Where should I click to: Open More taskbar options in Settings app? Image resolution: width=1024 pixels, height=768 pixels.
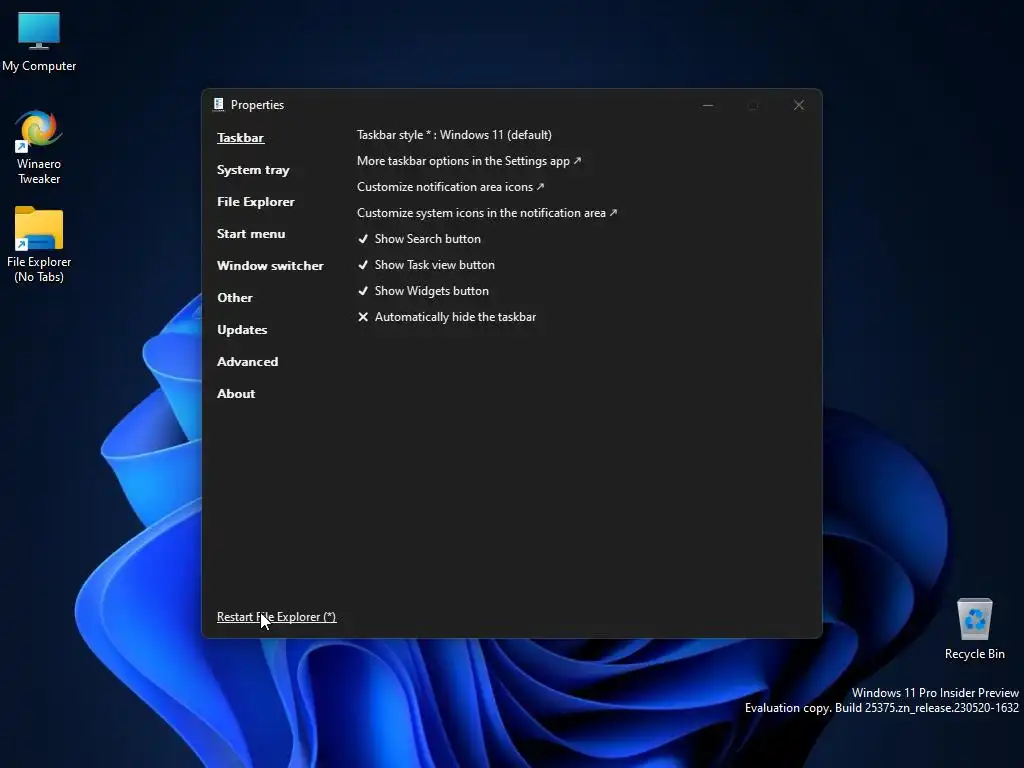(469, 161)
